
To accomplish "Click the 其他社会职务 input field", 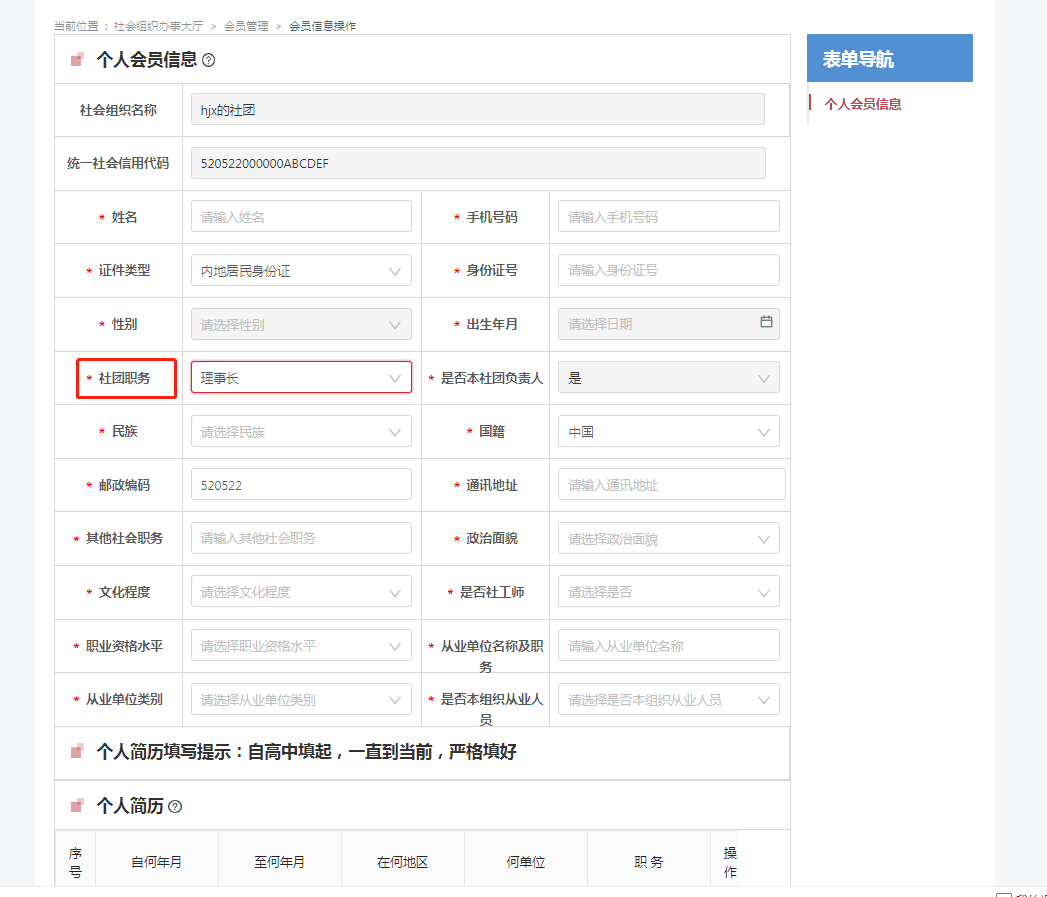I will pyautogui.click(x=301, y=538).
